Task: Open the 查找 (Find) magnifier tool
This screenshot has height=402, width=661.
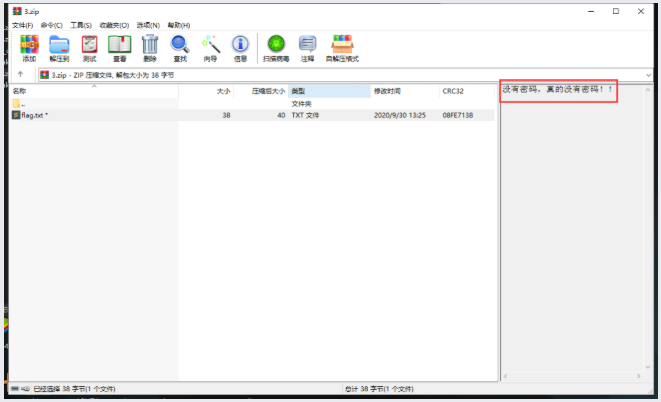Action: [180, 45]
